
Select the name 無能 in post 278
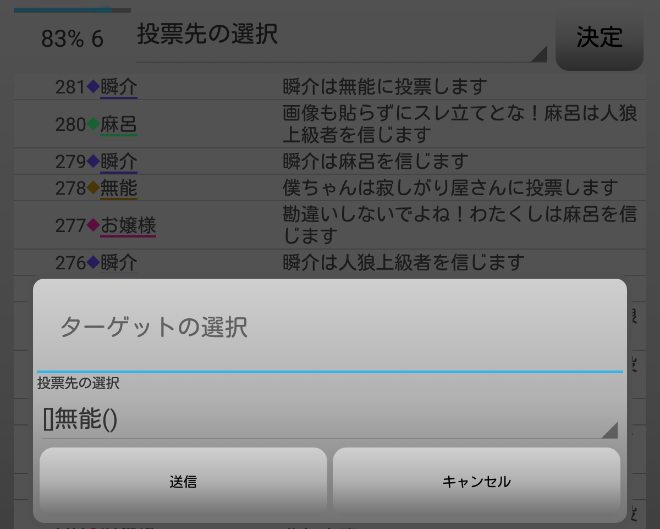(x=119, y=188)
